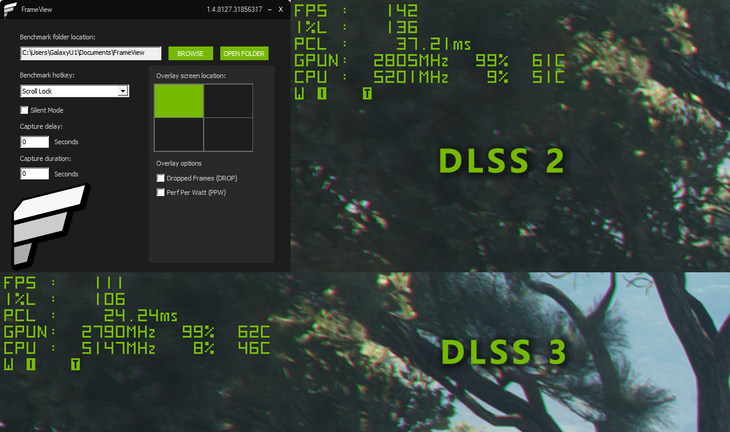730x432 pixels.
Task: Click the FPS 142 overlay value
Action: (402, 11)
